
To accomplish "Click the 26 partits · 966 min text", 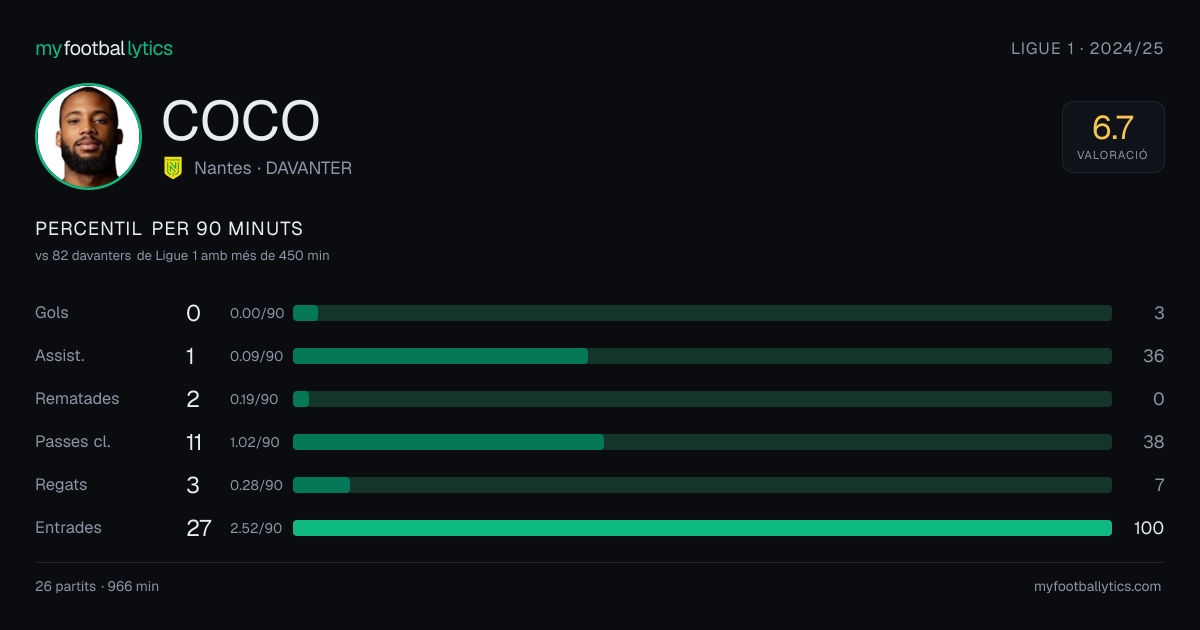I will click(97, 587).
